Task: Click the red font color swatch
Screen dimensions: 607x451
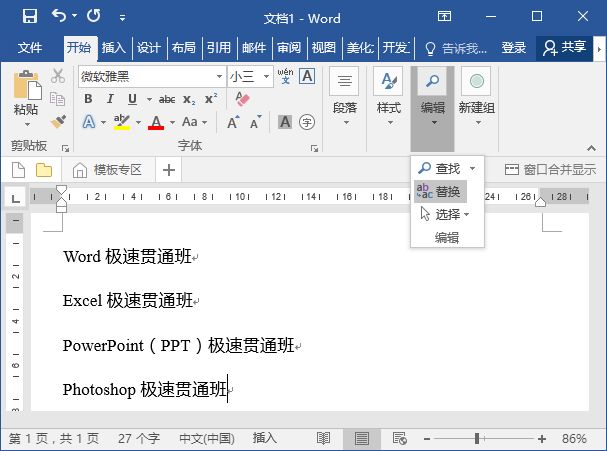Action: tap(156, 122)
